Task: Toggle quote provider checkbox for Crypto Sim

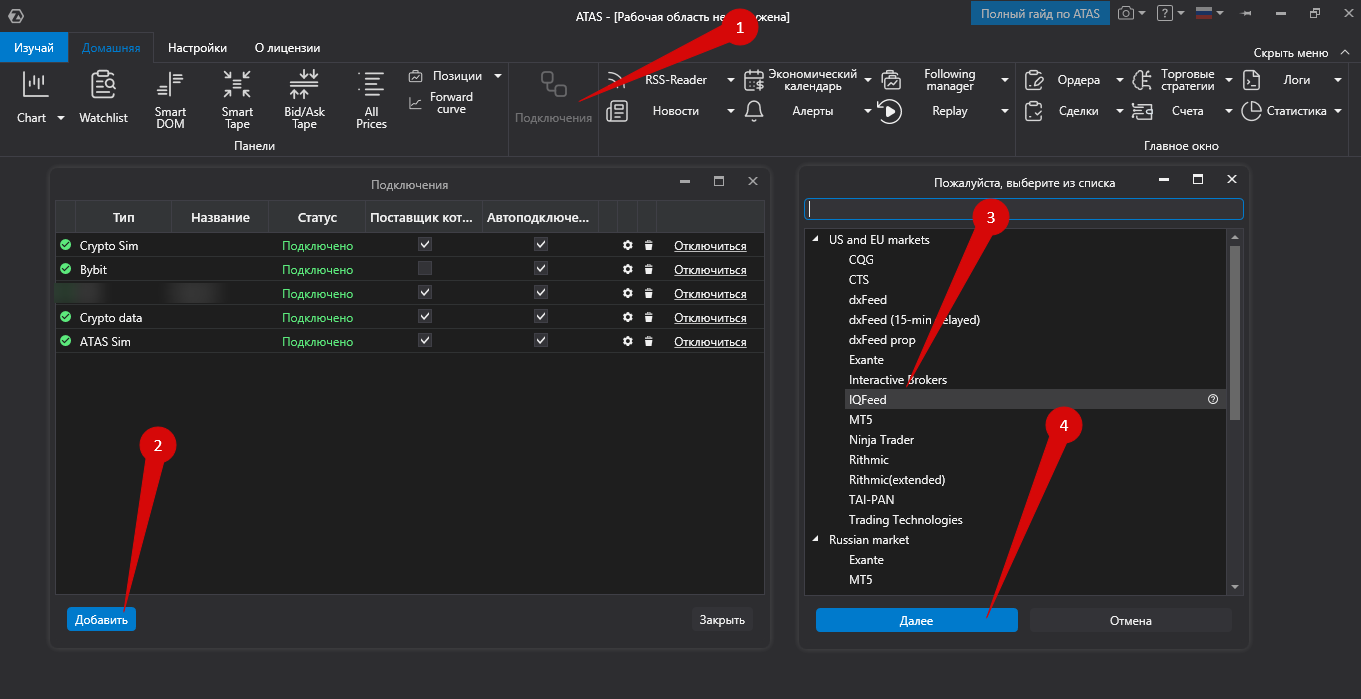Action: (425, 244)
